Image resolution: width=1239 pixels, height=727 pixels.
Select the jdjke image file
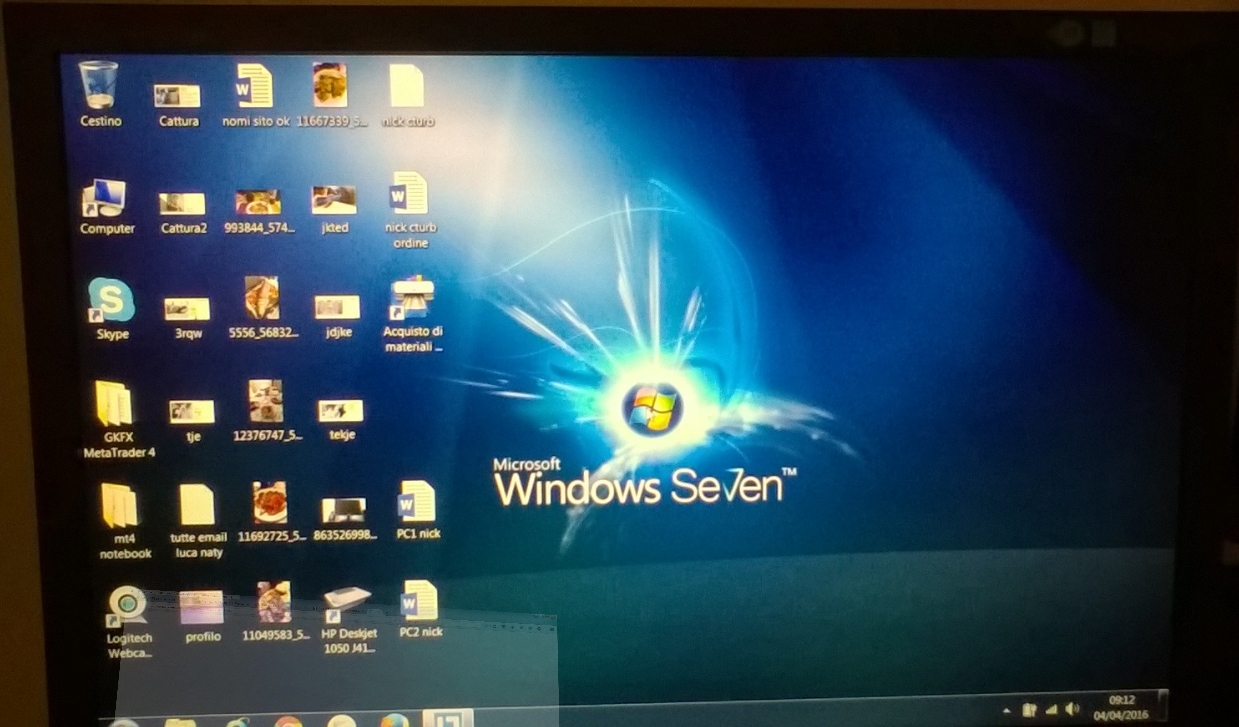(x=337, y=307)
